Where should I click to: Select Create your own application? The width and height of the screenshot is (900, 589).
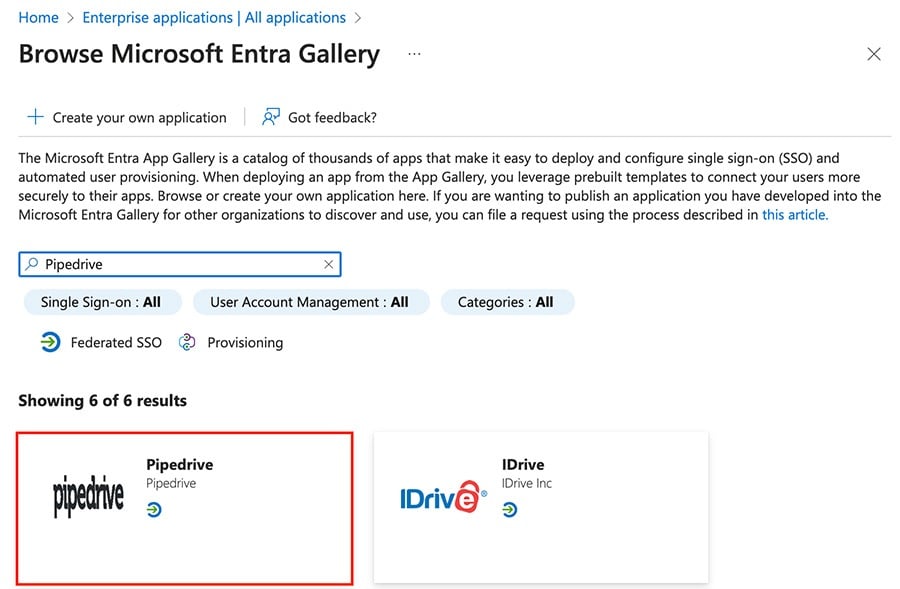138,117
